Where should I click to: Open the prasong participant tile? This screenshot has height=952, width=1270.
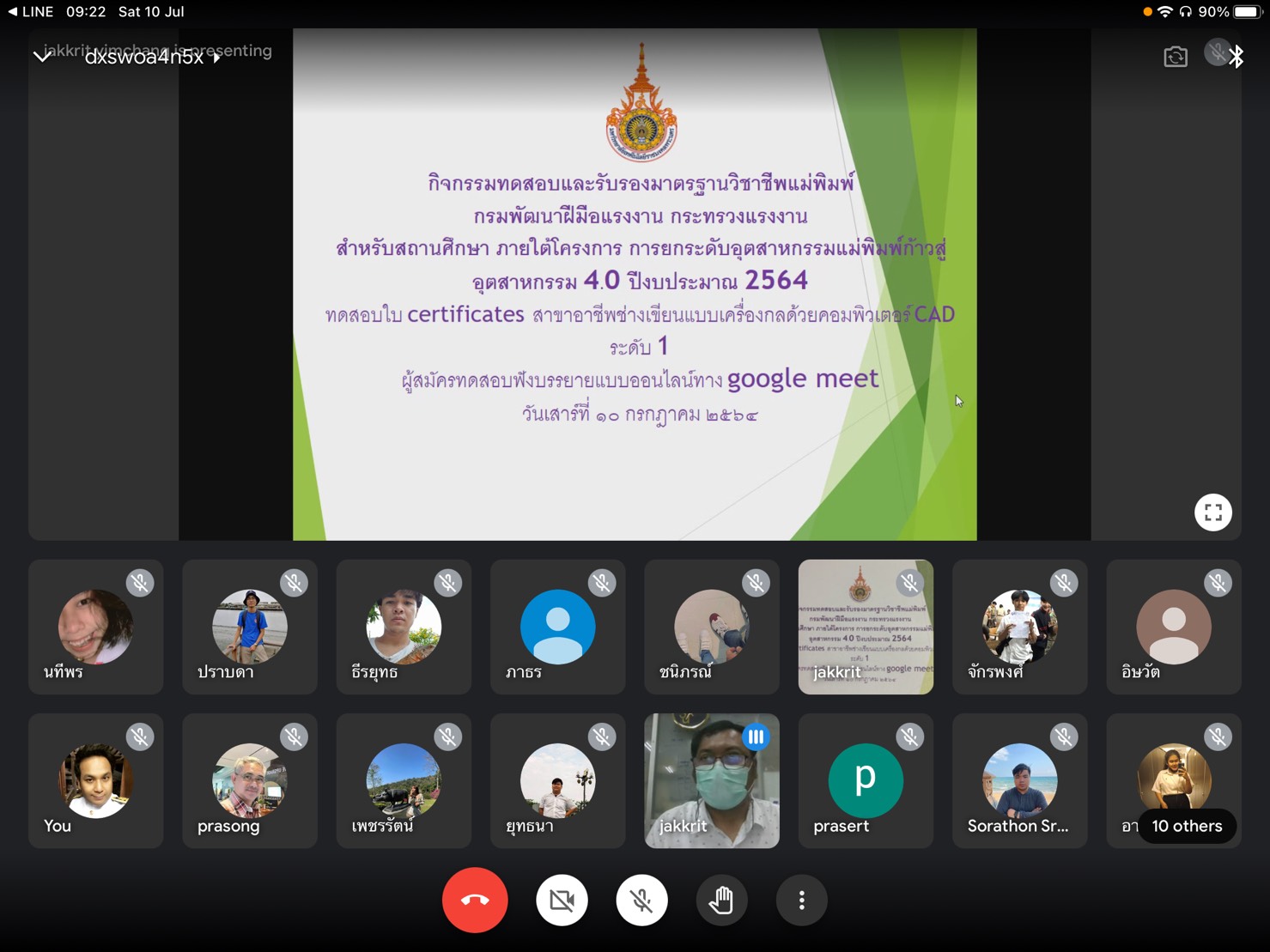click(x=250, y=780)
